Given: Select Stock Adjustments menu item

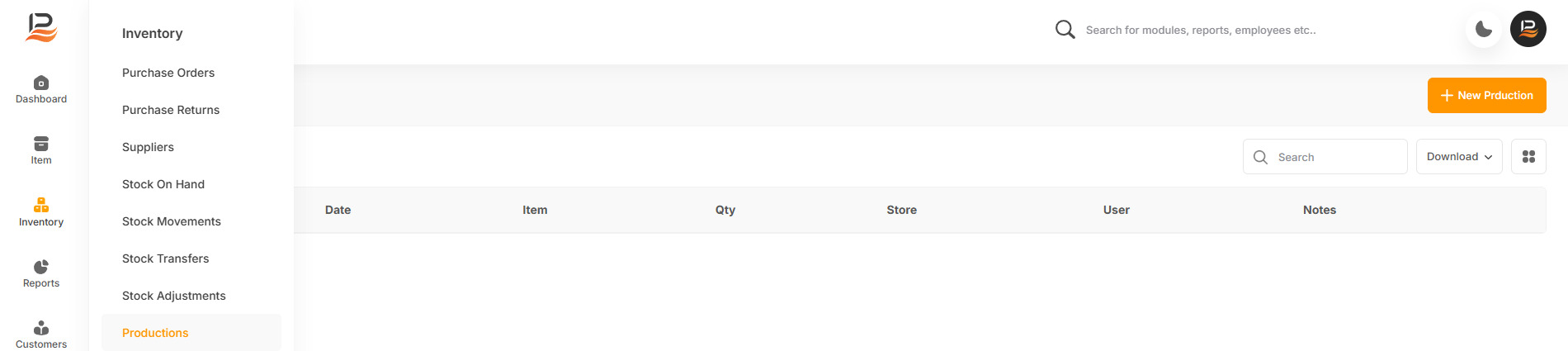Looking at the screenshot, I should (174, 296).
